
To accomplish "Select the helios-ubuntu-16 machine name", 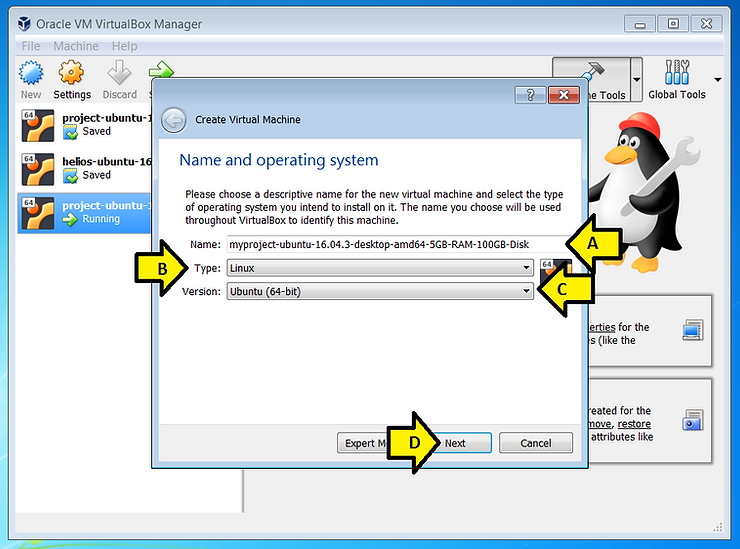I will (x=107, y=161).
